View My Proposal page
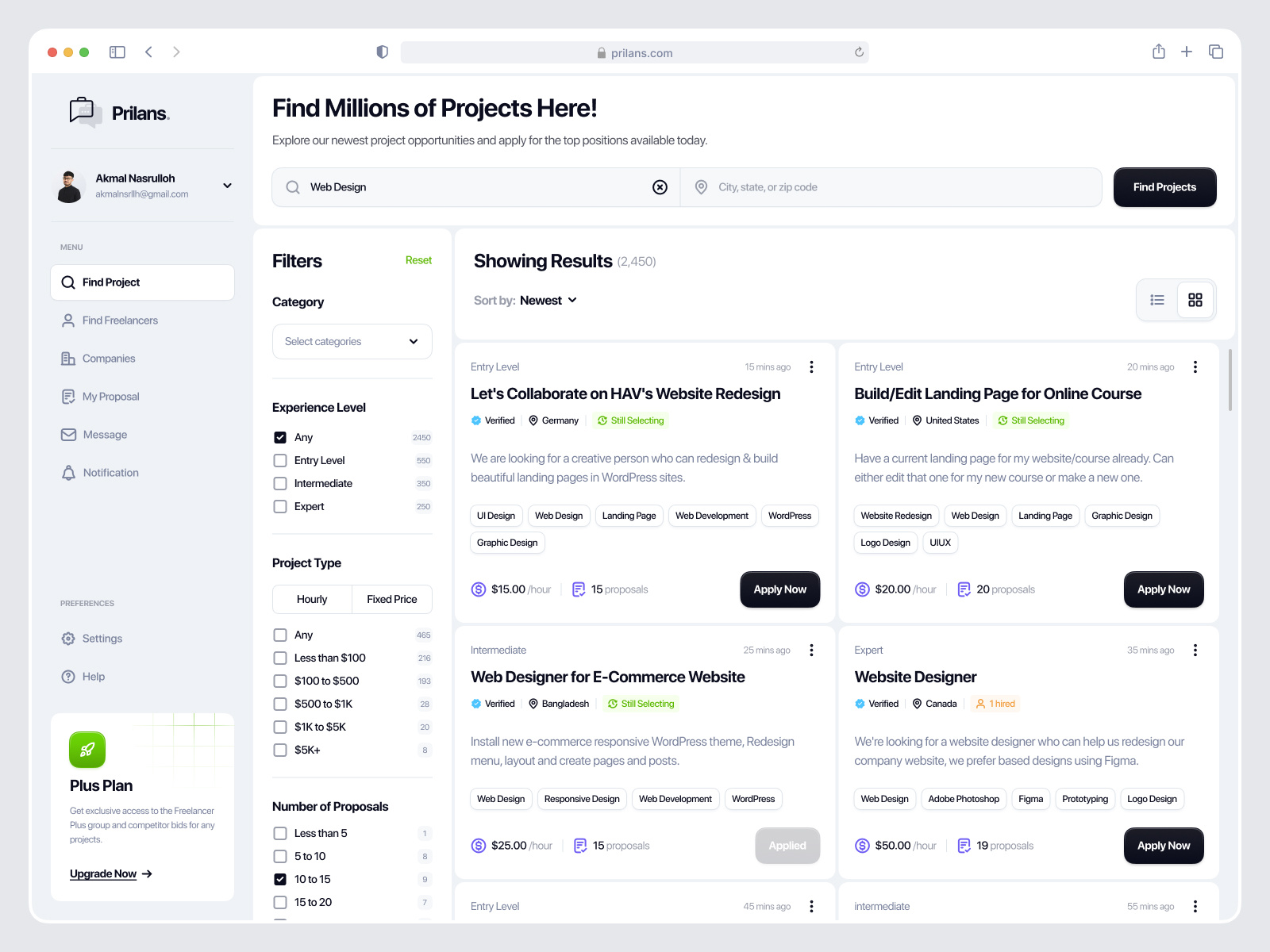The width and height of the screenshot is (1270, 952). [x=112, y=396]
